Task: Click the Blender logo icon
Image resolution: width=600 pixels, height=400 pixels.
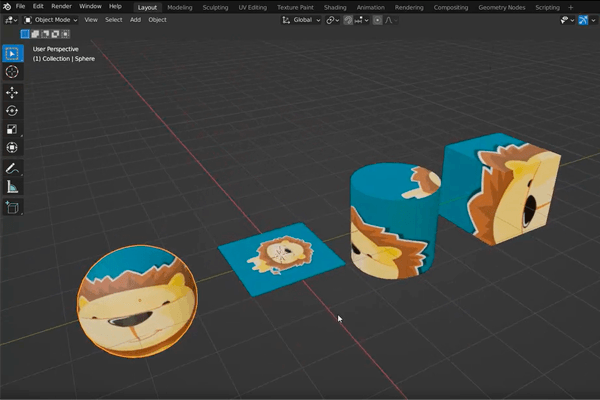Action: [7, 7]
